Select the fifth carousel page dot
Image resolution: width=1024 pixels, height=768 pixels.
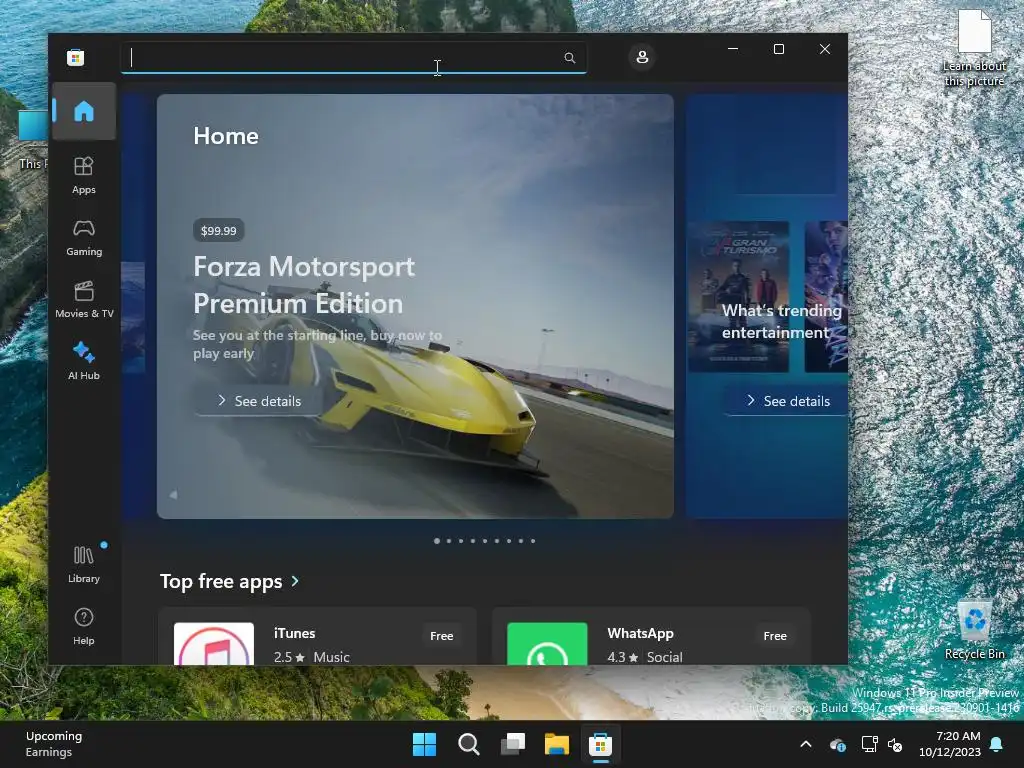(x=485, y=541)
